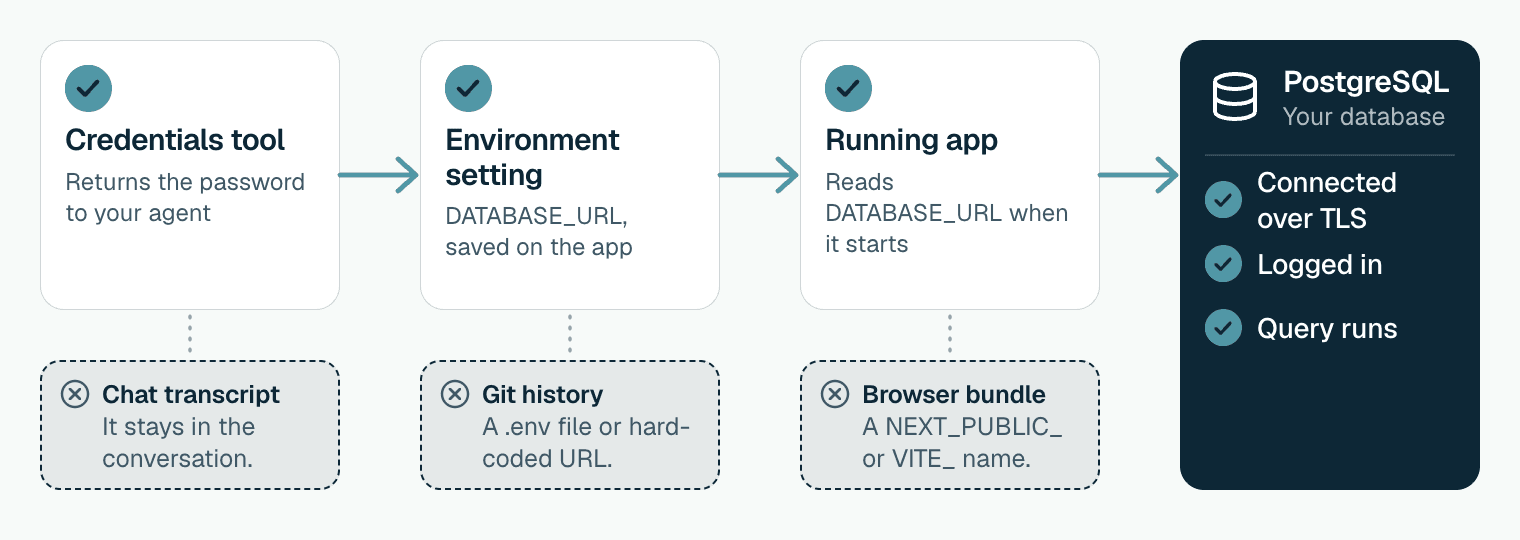The width and height of the screenshot is (1520, 540).
Task: Click the Query runs label
Action: (1327, 329)
